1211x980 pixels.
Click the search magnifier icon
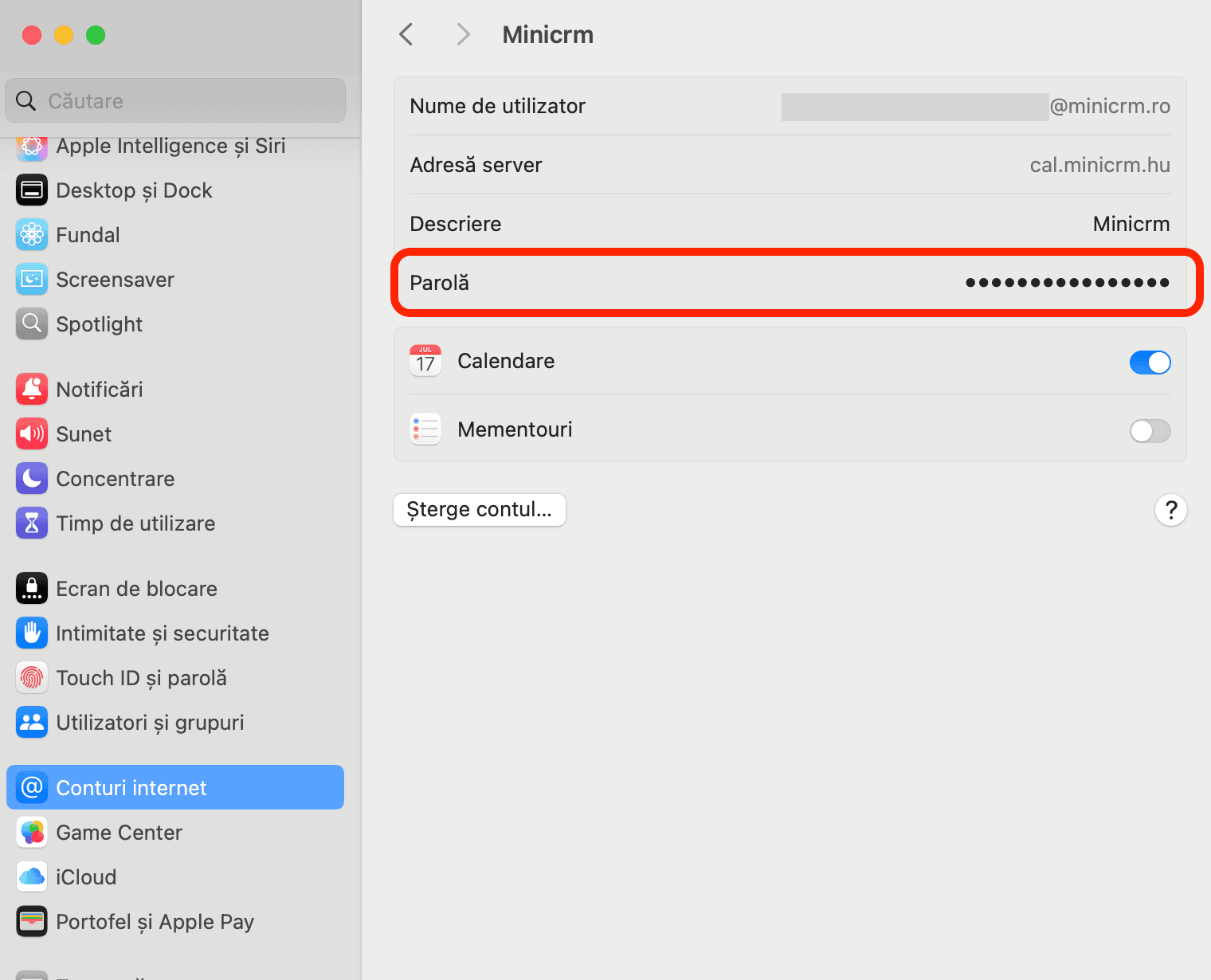point(26,100)
